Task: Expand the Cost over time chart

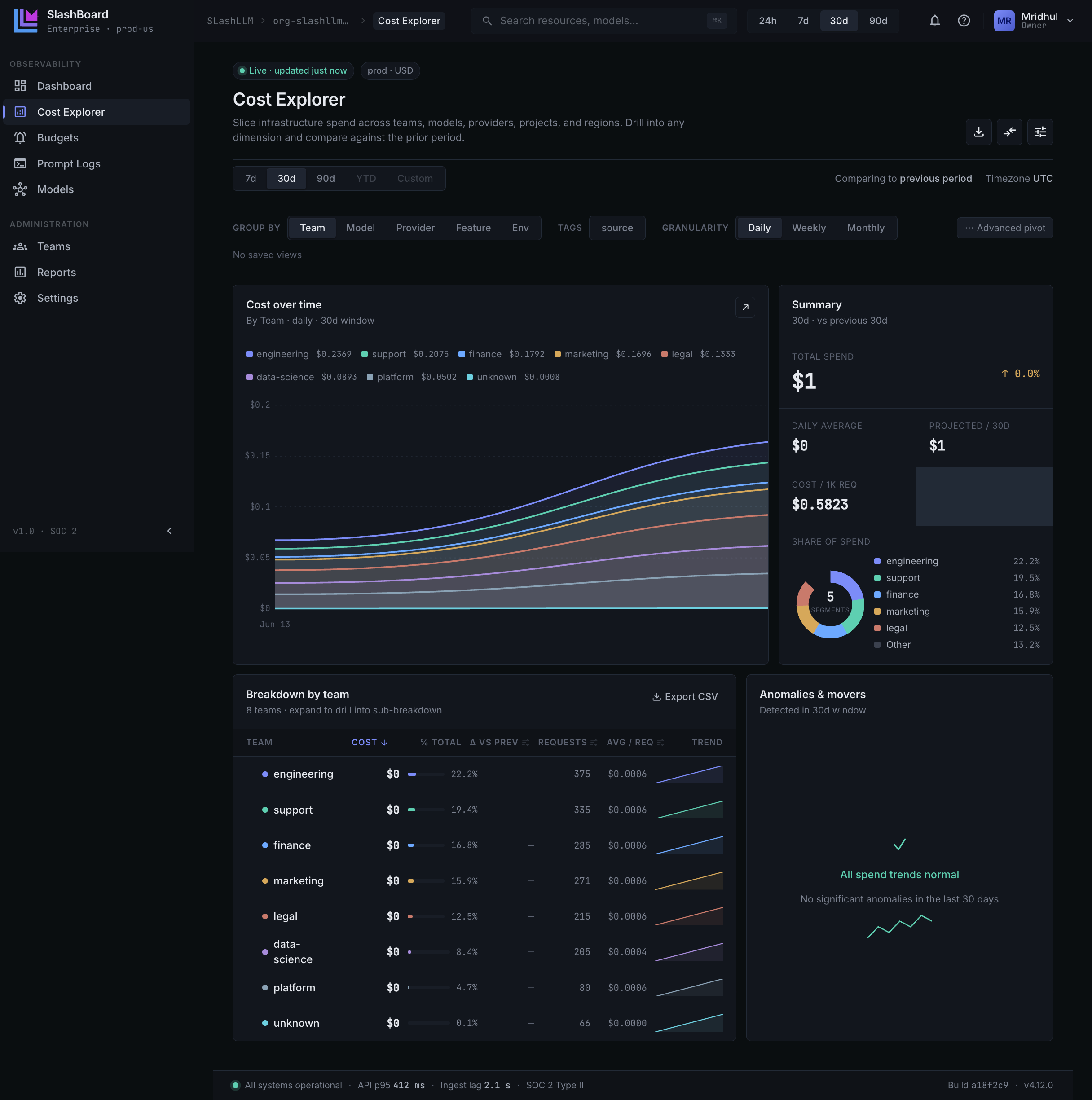Action: pyautogui.click(x=745, y=308)
